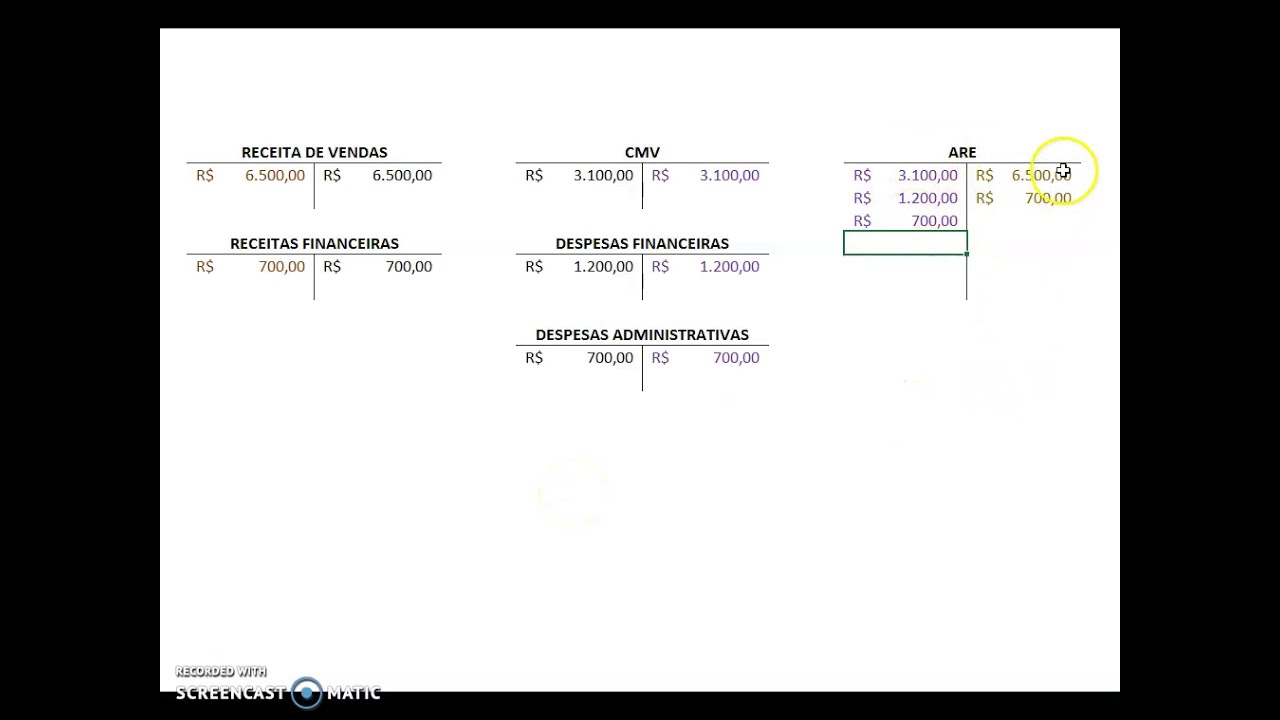Select the RECEITAS FINANCEIRAS header cell

[314, 243]
